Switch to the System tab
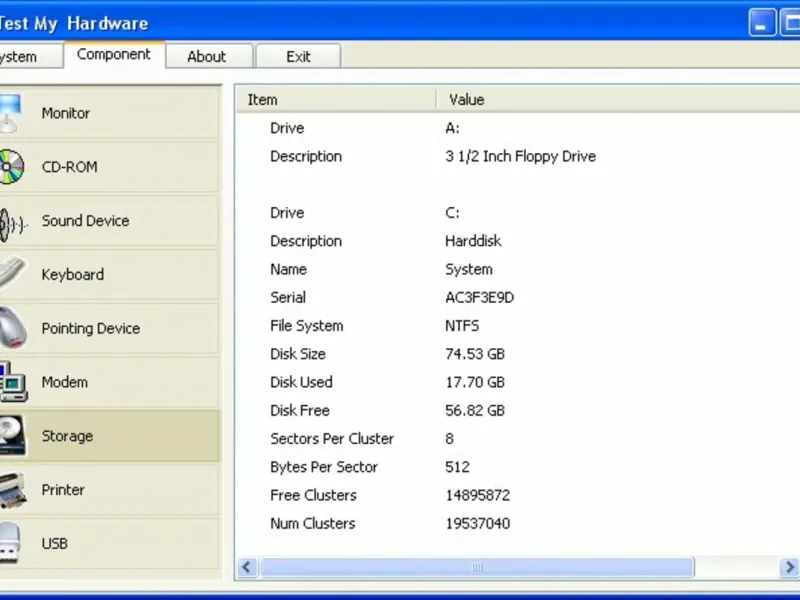The width and height of the screenshot is (800, 600). [30, 56]
